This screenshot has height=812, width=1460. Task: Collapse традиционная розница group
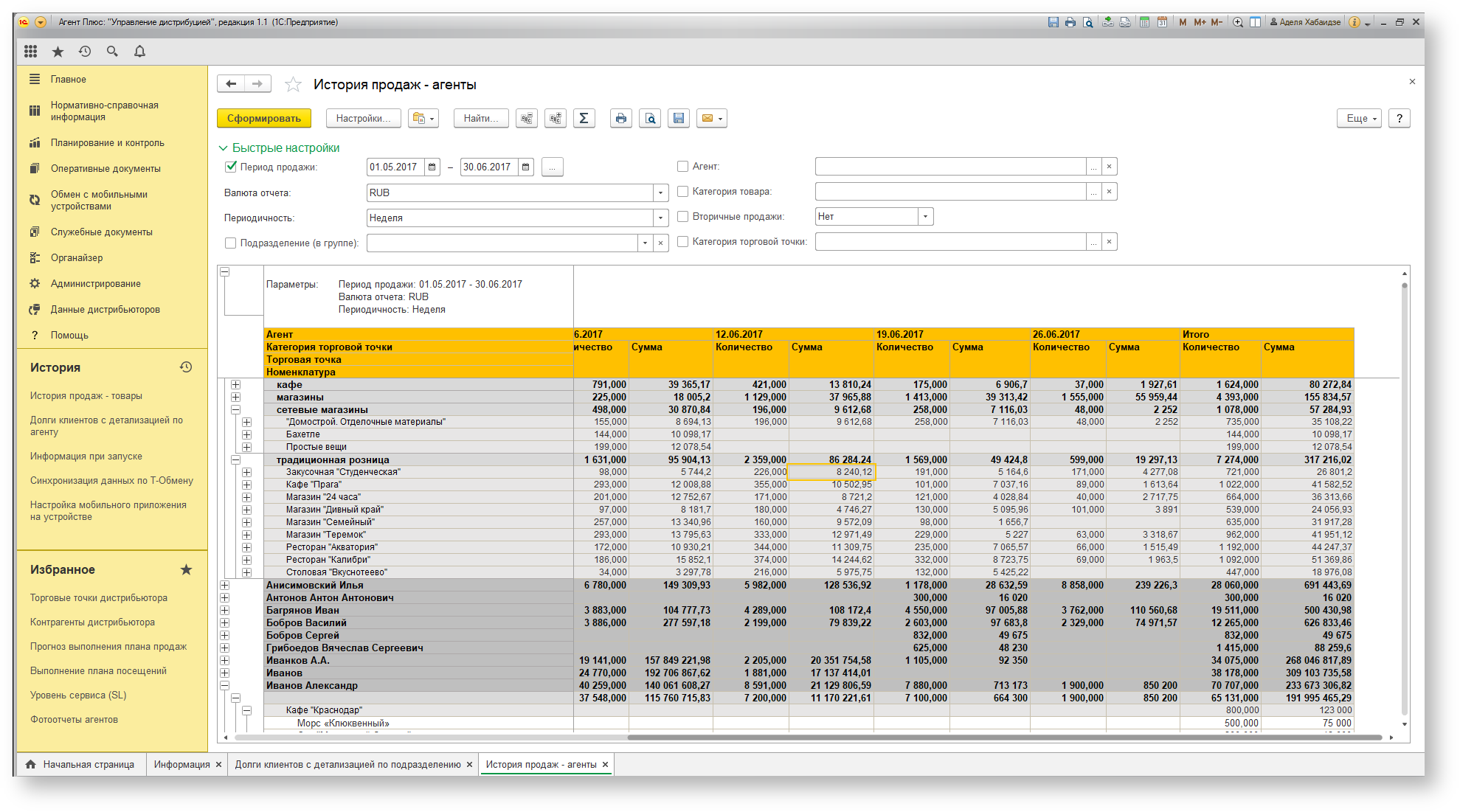click(x=235, y=460)
